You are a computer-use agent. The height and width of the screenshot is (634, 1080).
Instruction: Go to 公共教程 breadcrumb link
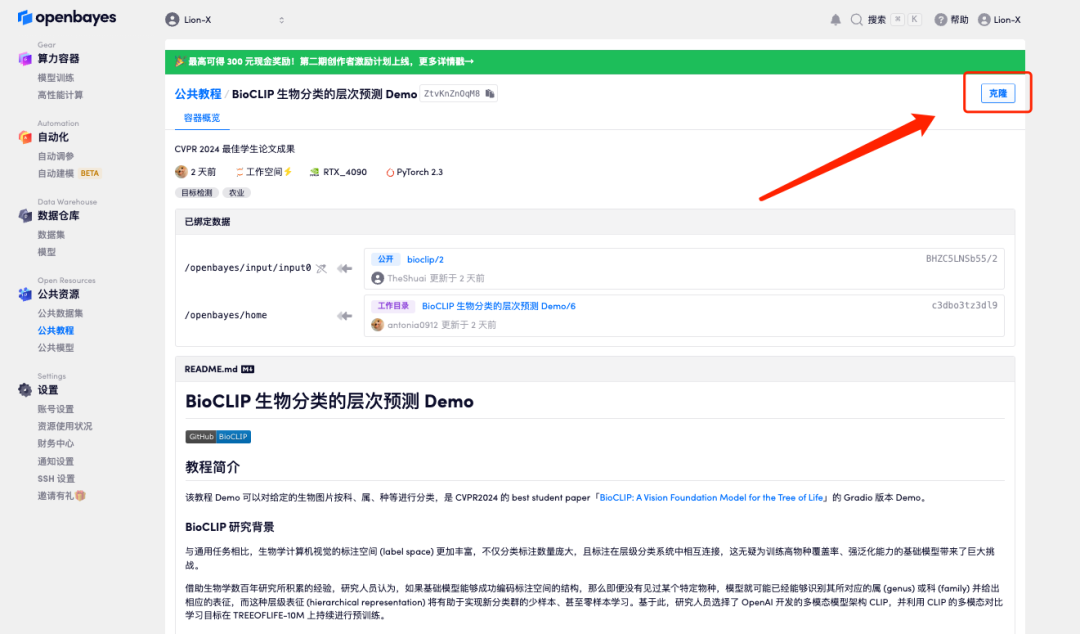pyautogui.click(x=198, y=94)
